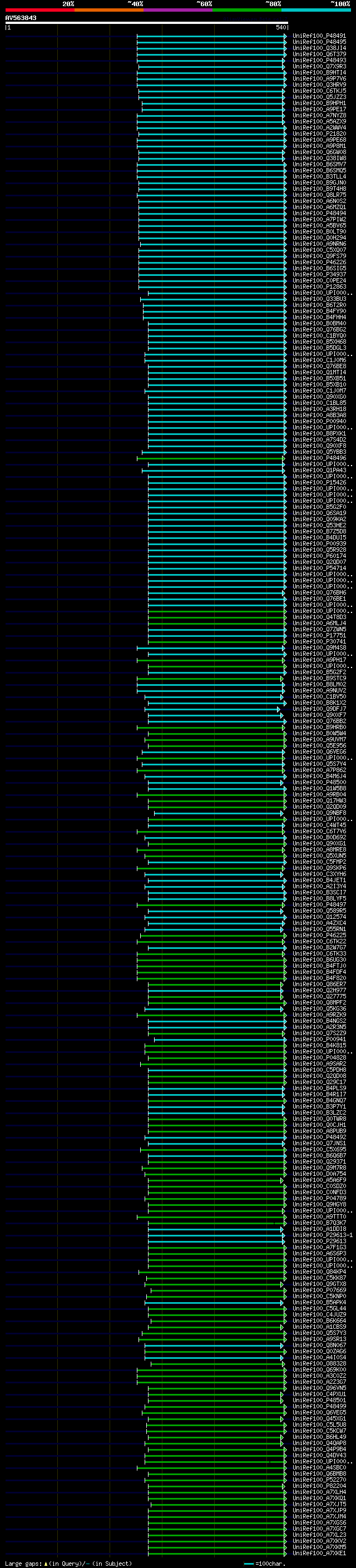This screenshot has height=1568, width=356.
Task: Select entry UniRef100_P48501
Action: 319,1400
